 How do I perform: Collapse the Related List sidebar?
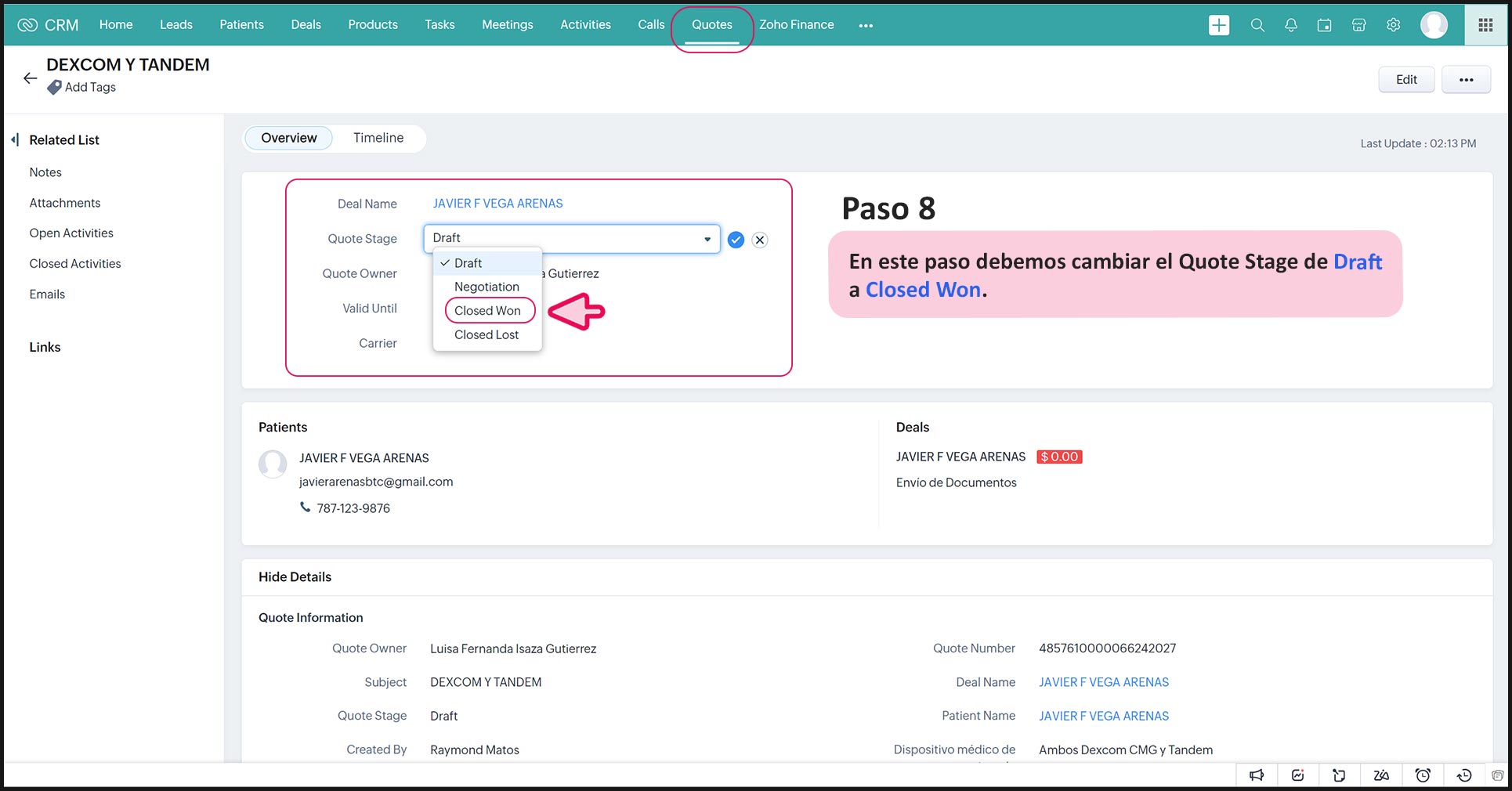(x=15, y=140)
